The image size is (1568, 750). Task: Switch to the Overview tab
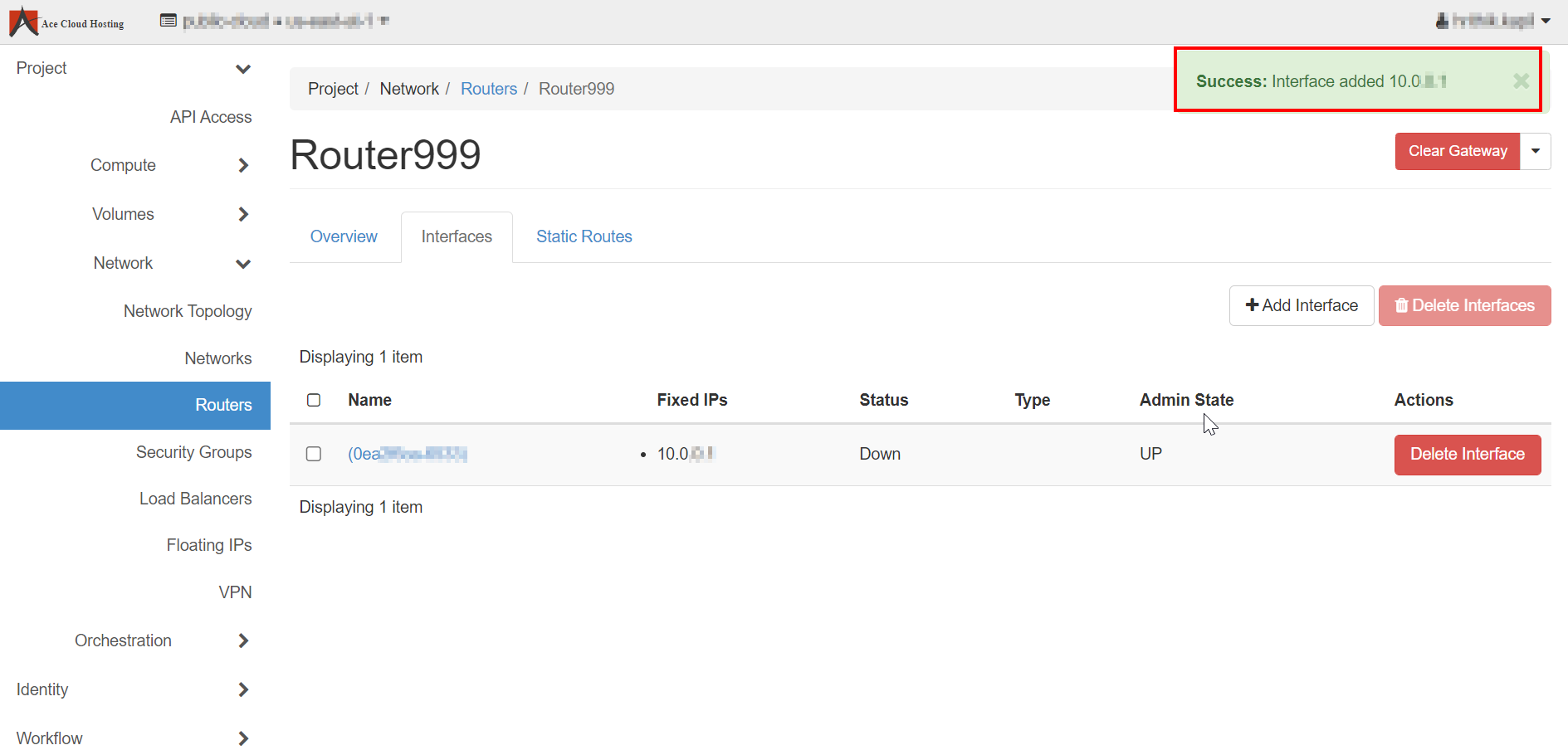pyautogui.click(x=344, y=237)
